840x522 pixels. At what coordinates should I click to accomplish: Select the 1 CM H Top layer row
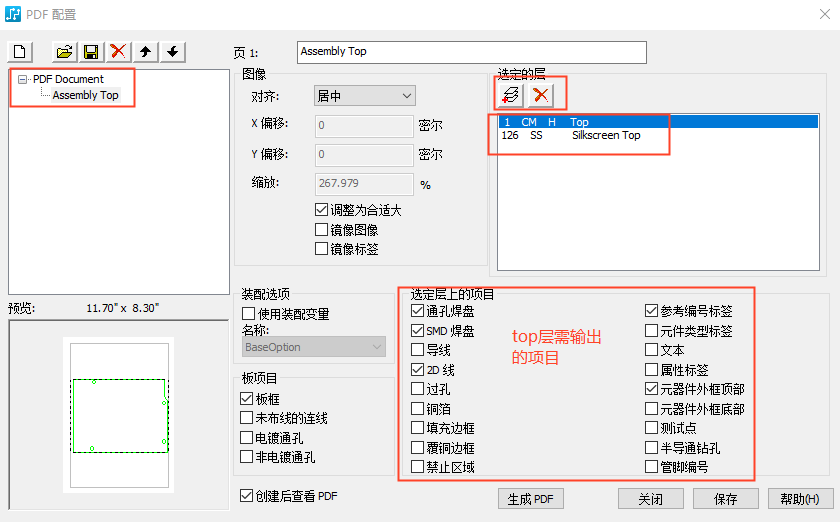pos(658,122)
